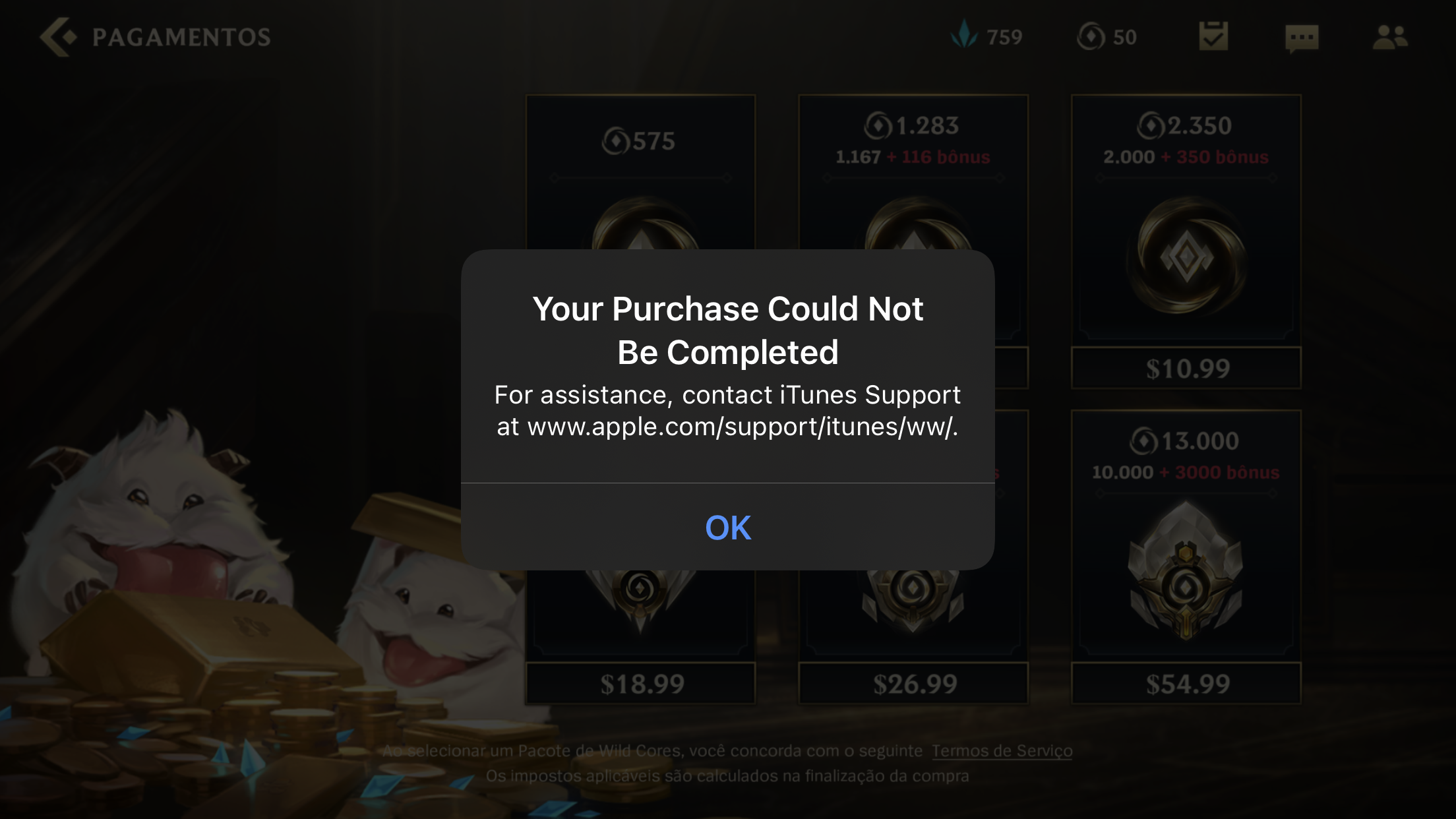
Task: Tap the 2.000 + 350 bônus label
Action: click(x=1186, y=157)
